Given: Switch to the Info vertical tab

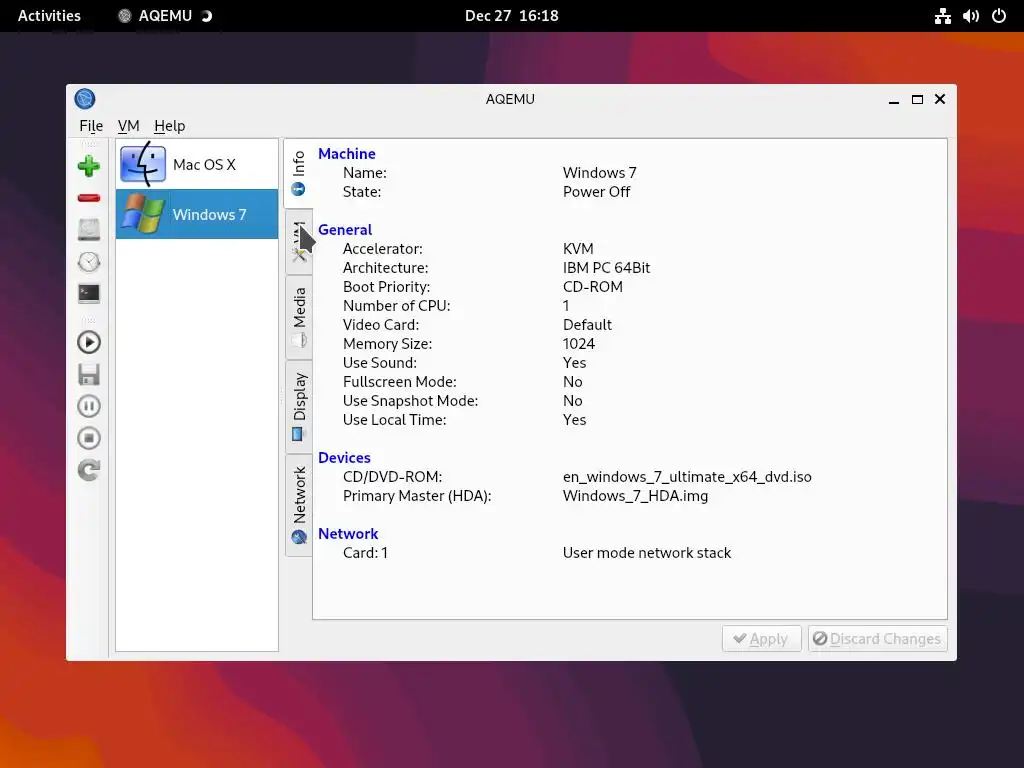Looking at the screenshot, I should (x=298, y=173).
